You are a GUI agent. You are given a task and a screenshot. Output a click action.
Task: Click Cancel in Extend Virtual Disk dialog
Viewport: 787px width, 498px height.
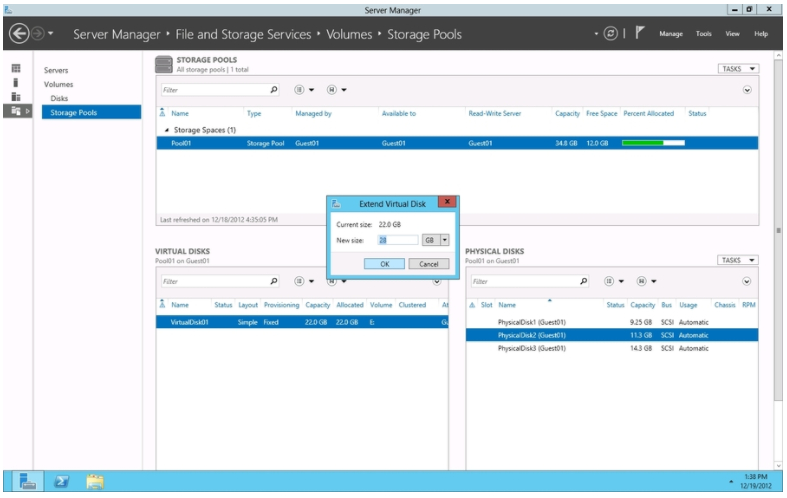[429, 264]
